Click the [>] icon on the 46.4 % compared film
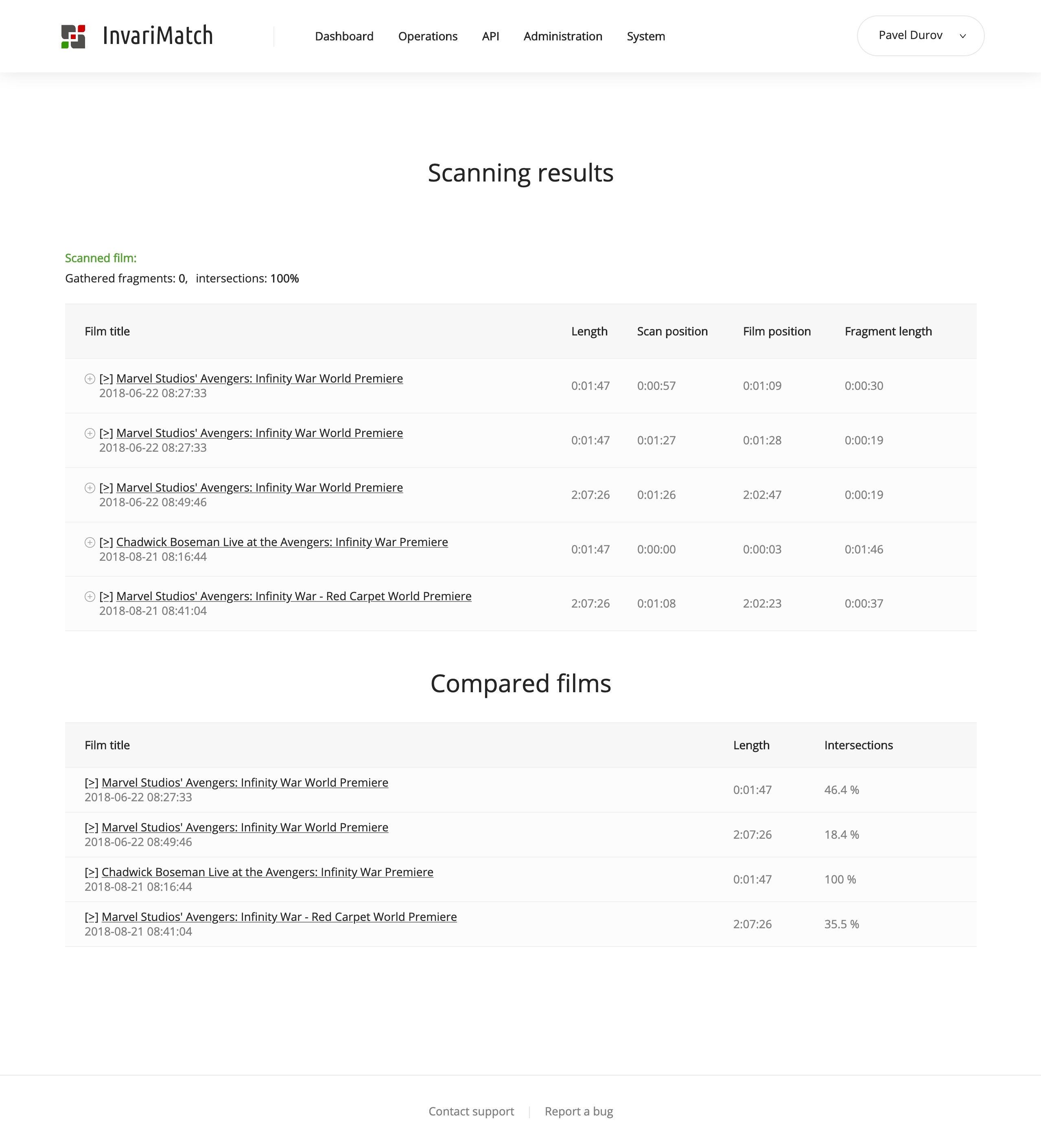The height and width of the screenshot is (1148, 1041). (91, 783)
